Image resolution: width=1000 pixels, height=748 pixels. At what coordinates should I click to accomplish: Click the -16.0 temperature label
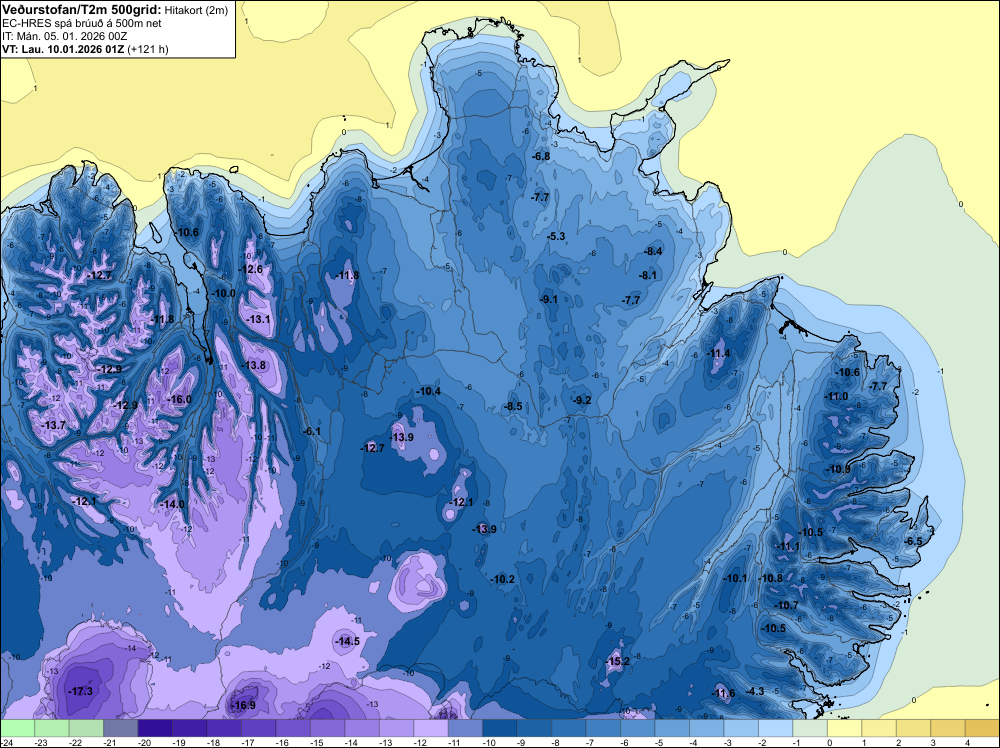(179, 399)
